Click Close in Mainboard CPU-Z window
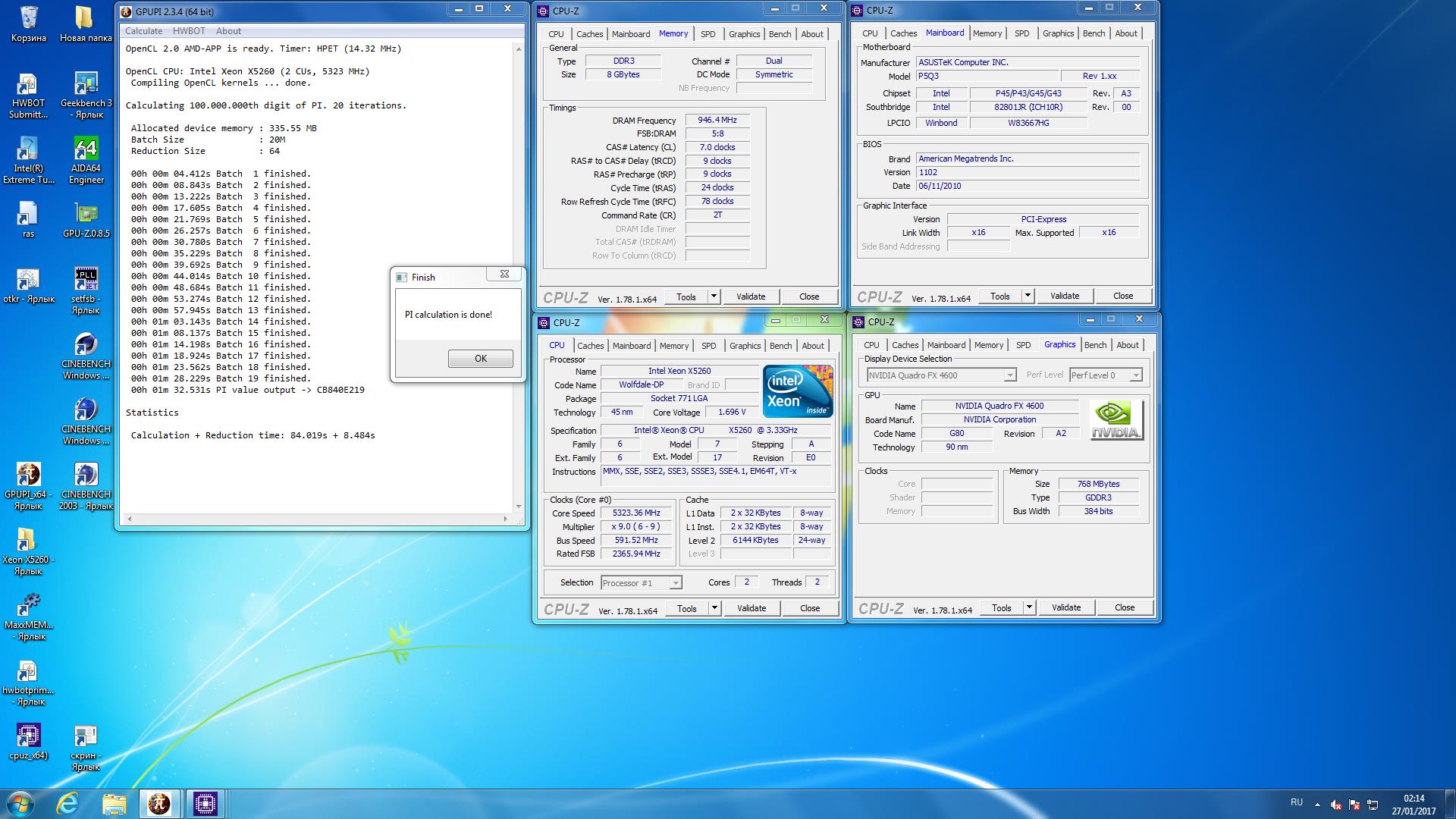Image resolution: width=1456 pixels, height=819 pixels. click(1123, 296)
